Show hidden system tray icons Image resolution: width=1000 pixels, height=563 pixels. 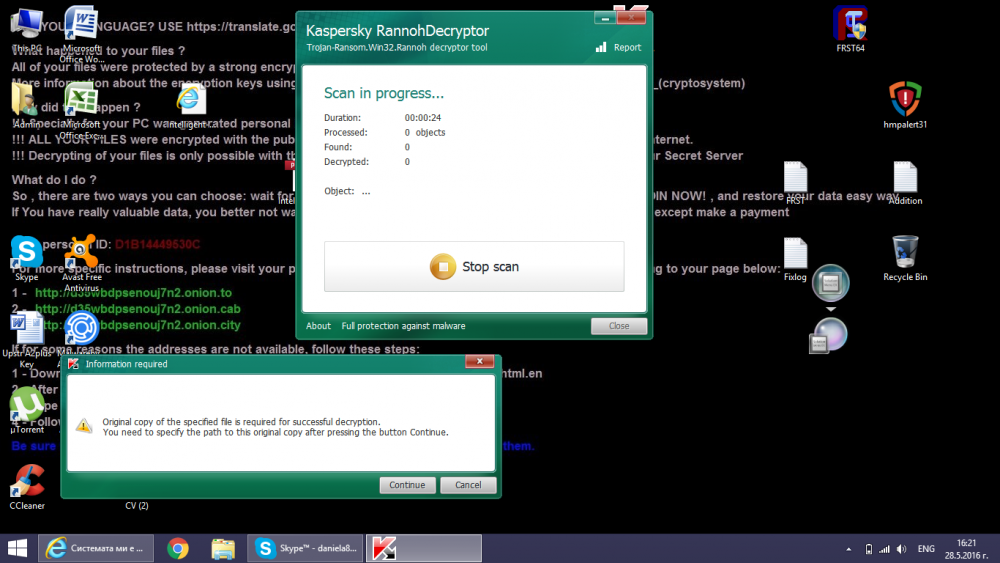click(x=848, y=549)
